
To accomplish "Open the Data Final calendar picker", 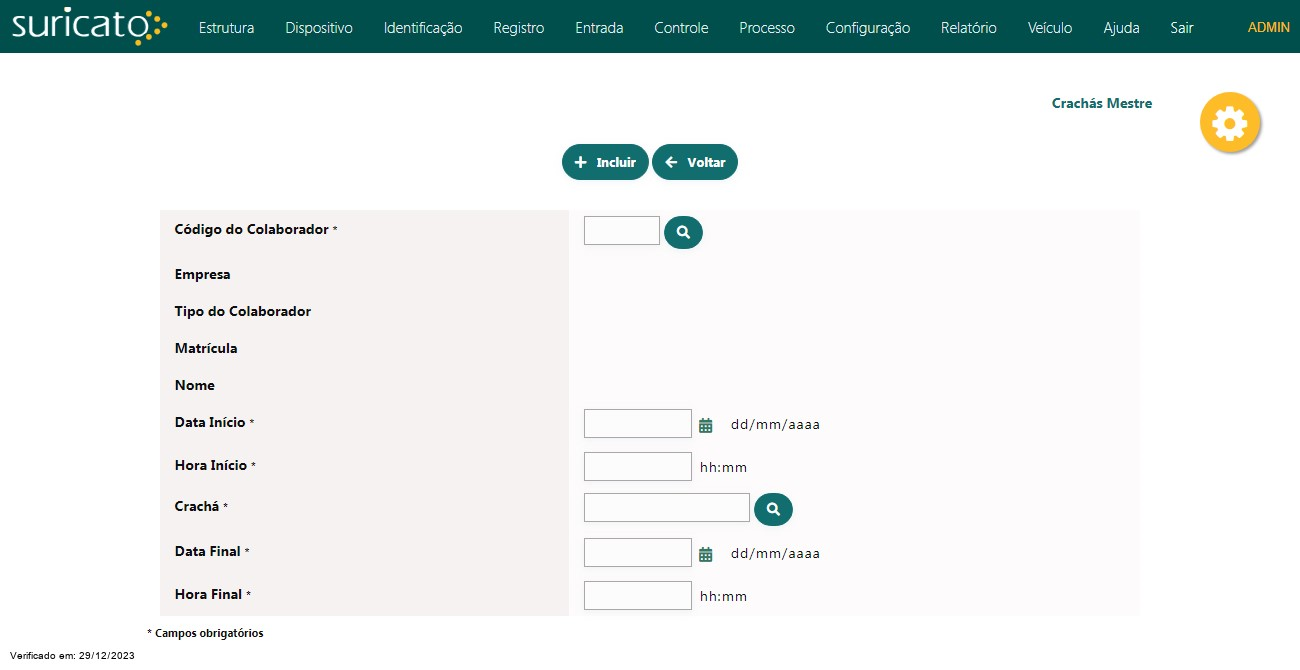I will point(706,554).
